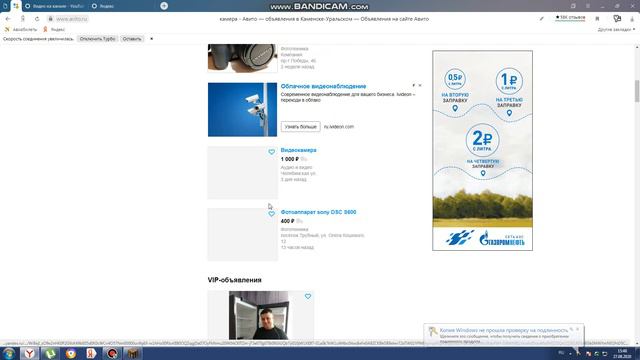640x360 pixels.
Task: Click the Отключить Турбо button
Action: coord(98,39)
